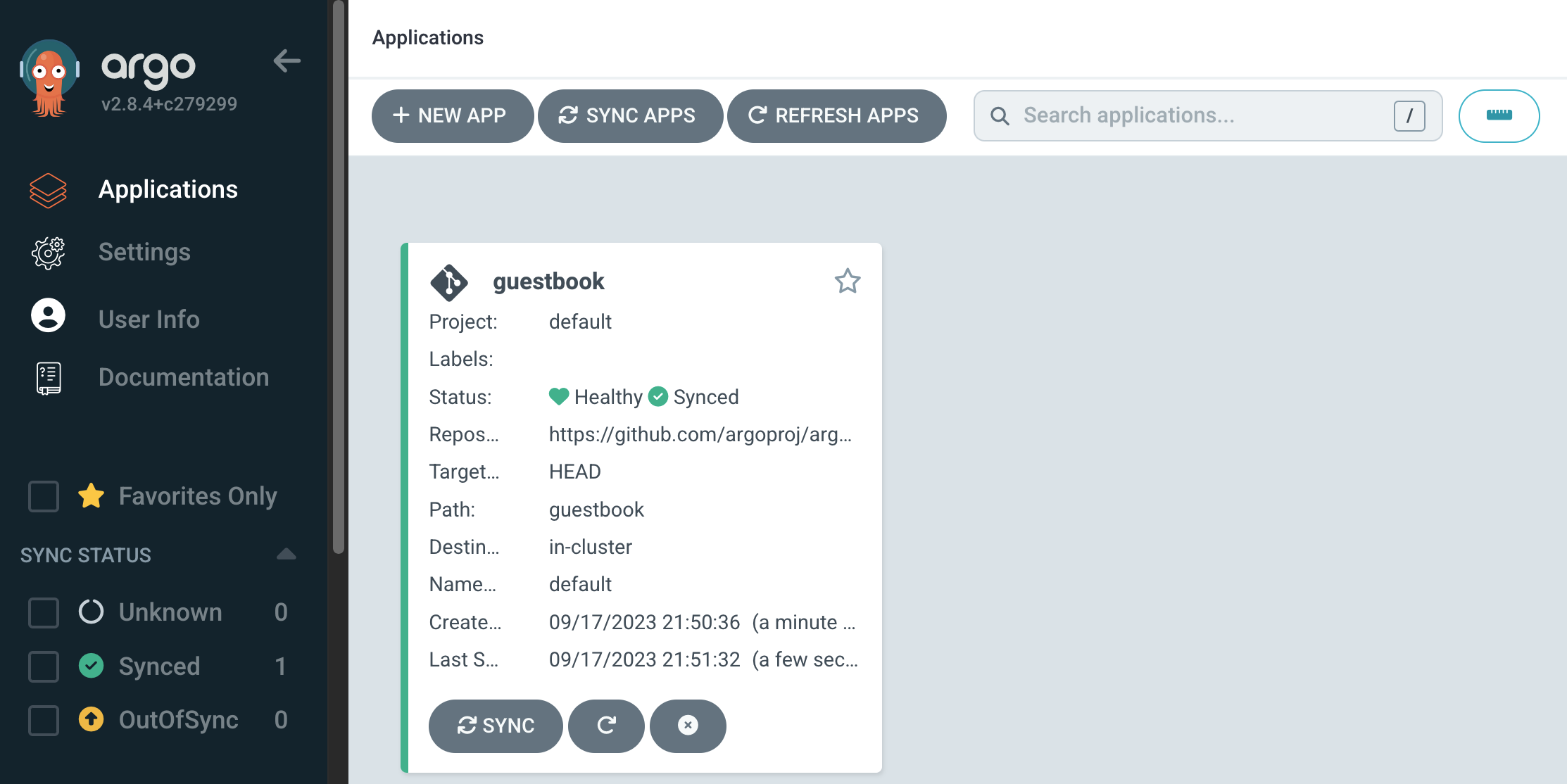Open Settings from the sidebar
This screenshot has height=784, width=1567.
144,252
